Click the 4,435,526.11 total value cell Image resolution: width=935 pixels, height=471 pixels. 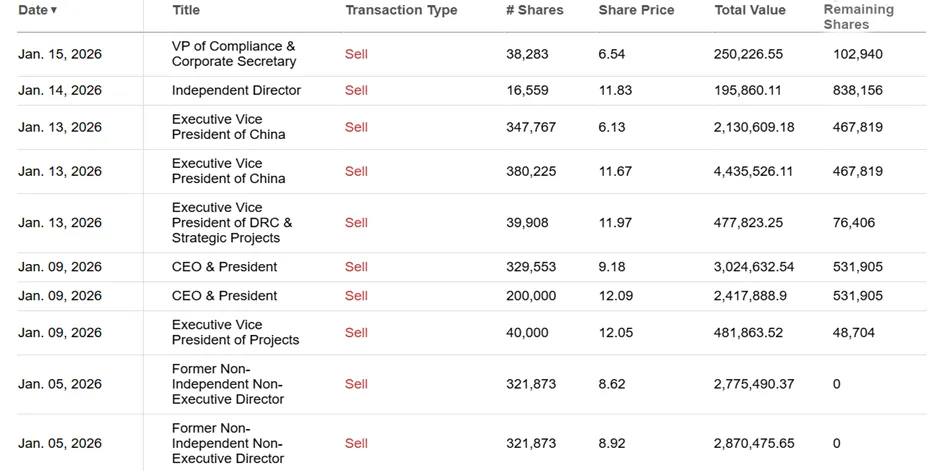coord(754,172)
